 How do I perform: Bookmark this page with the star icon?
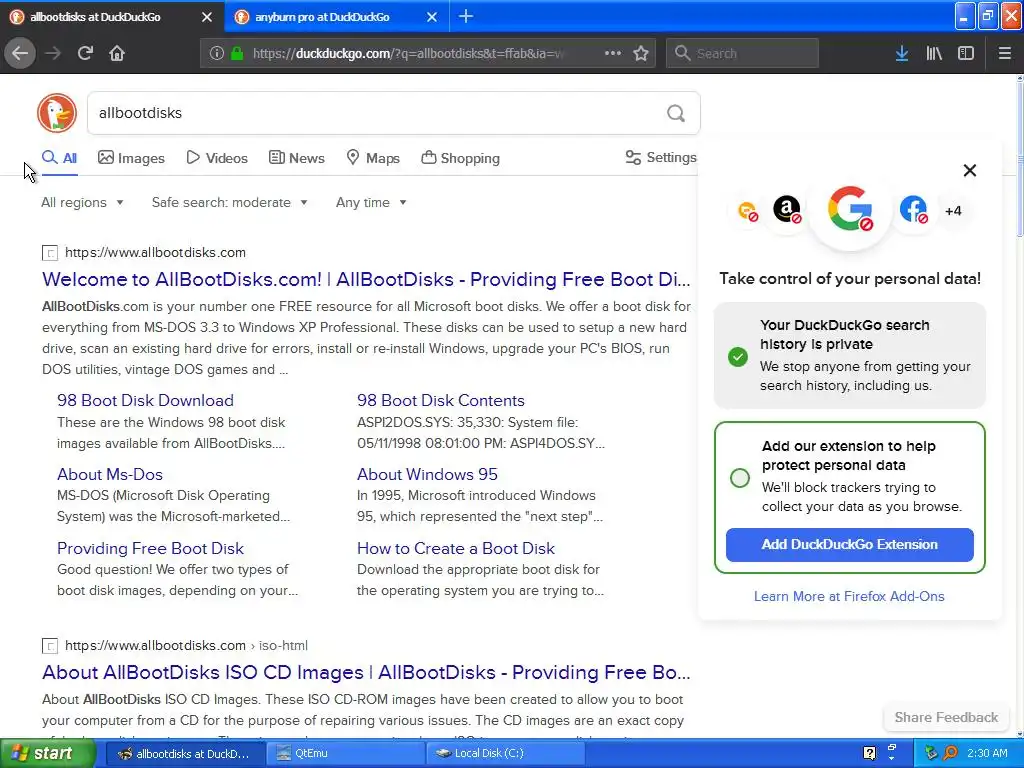[641, 54]
